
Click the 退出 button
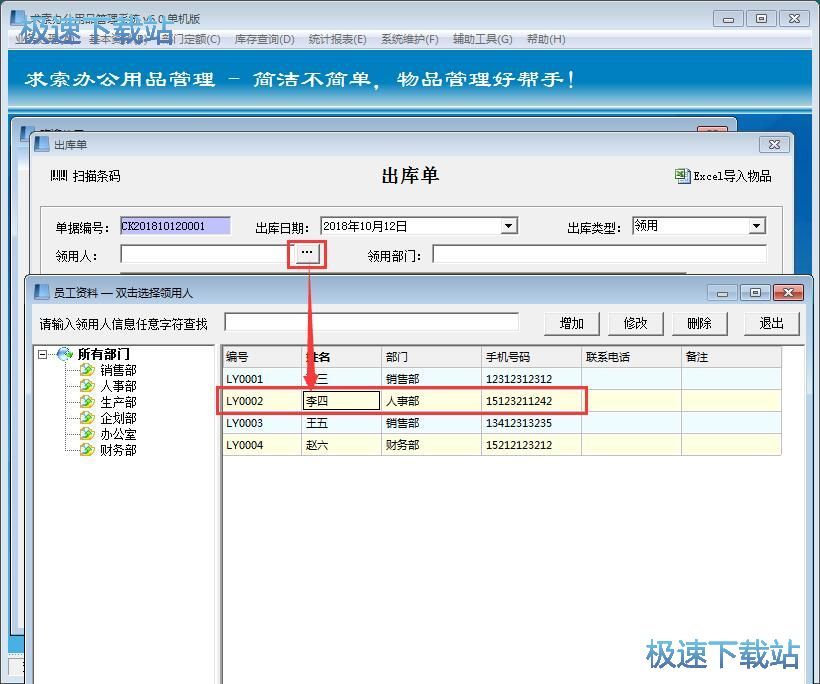(771, 324)
